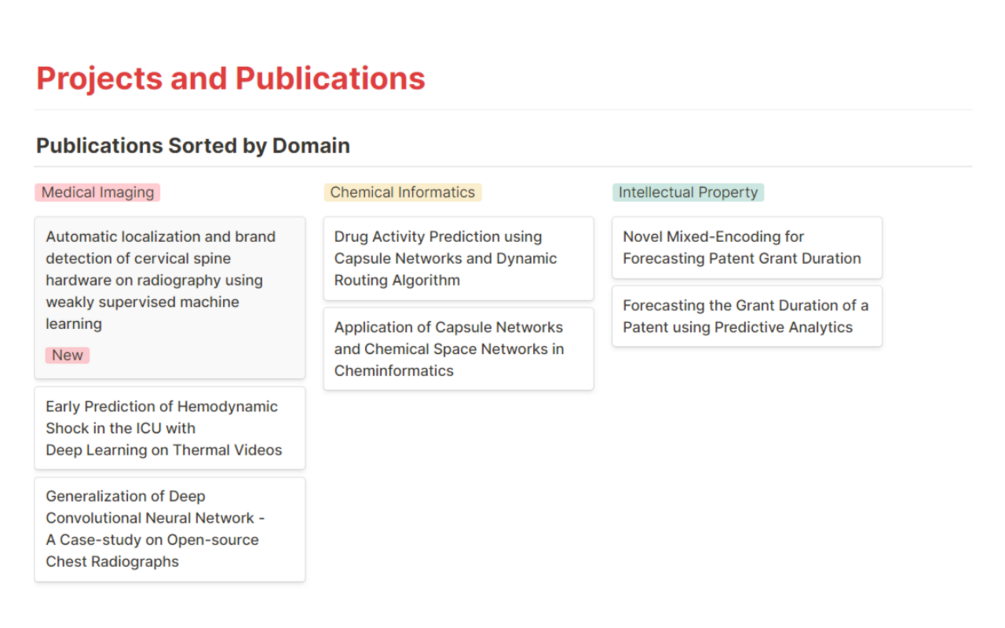The image size is (1005, 628).
Task: Open the cervical spine hardware detection publication card
Action: click(170, 297)
